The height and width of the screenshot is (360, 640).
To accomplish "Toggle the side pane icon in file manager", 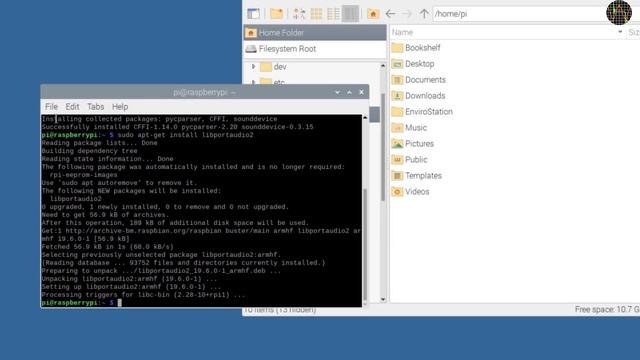I will (x=253, y=14).
